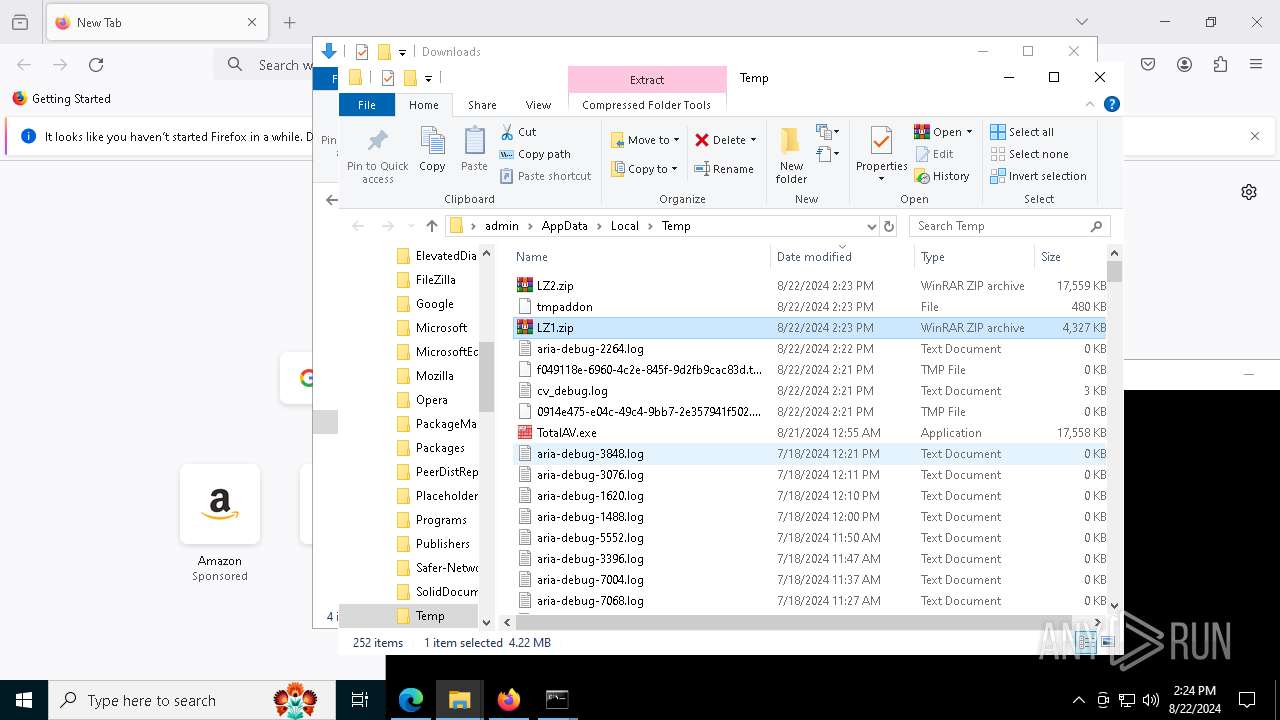Click Open with WinRAR button

click(x=937, y=132)
